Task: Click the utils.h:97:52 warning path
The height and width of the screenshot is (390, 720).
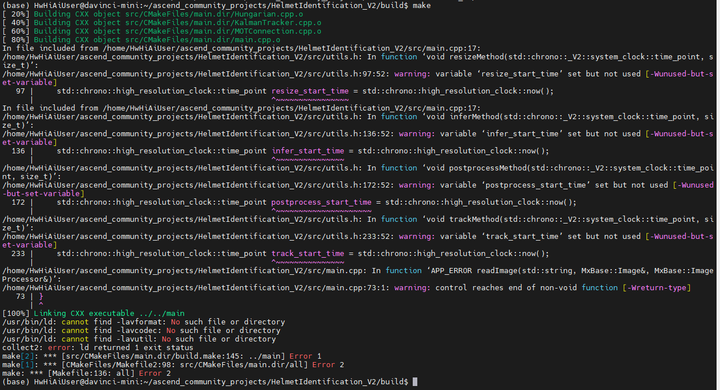Action: point(196,74)
